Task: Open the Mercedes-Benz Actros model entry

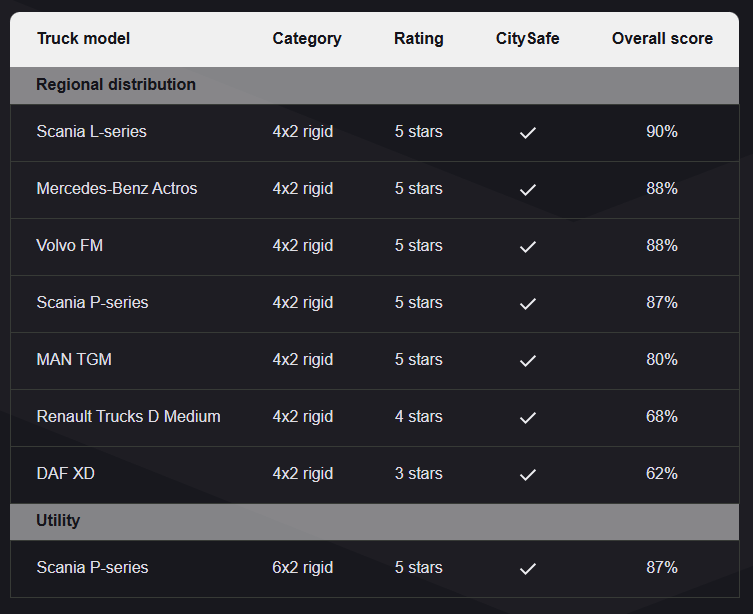Action: (117, 189)
